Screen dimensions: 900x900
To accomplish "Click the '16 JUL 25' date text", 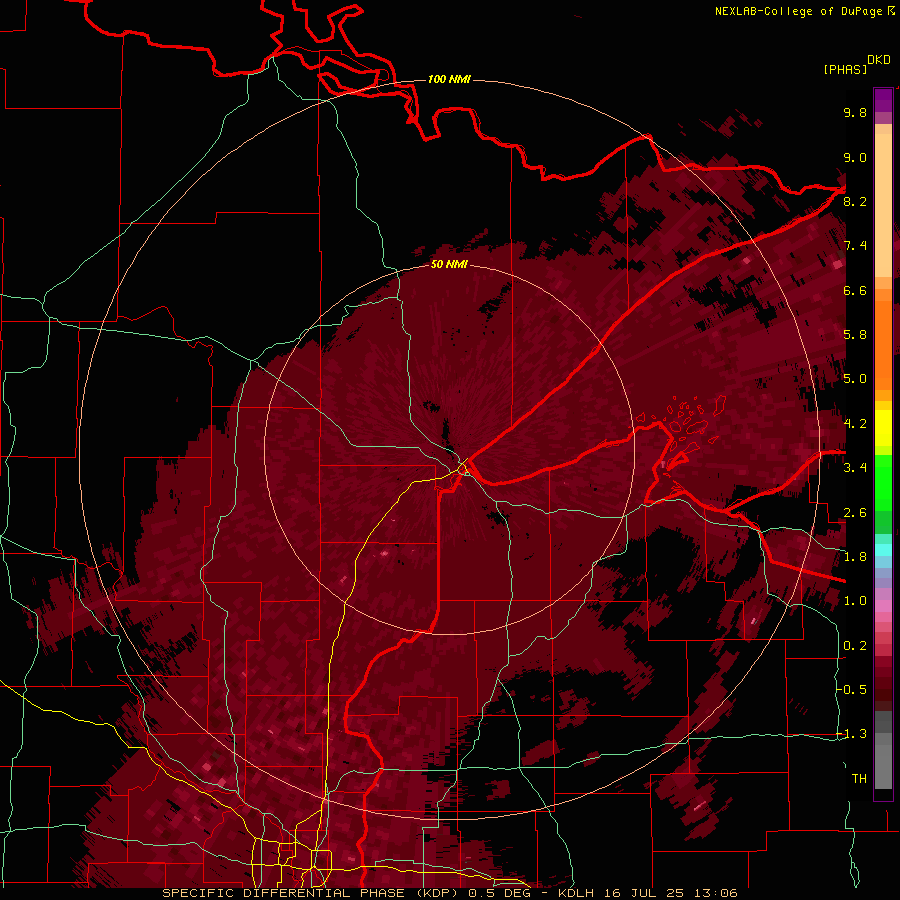I will pyautogui.click(x=643, y=893).
